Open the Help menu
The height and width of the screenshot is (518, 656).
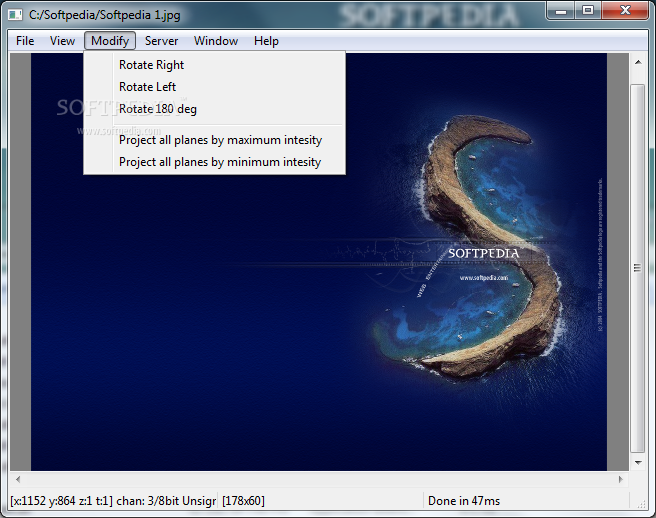click(x=266, y=41)
